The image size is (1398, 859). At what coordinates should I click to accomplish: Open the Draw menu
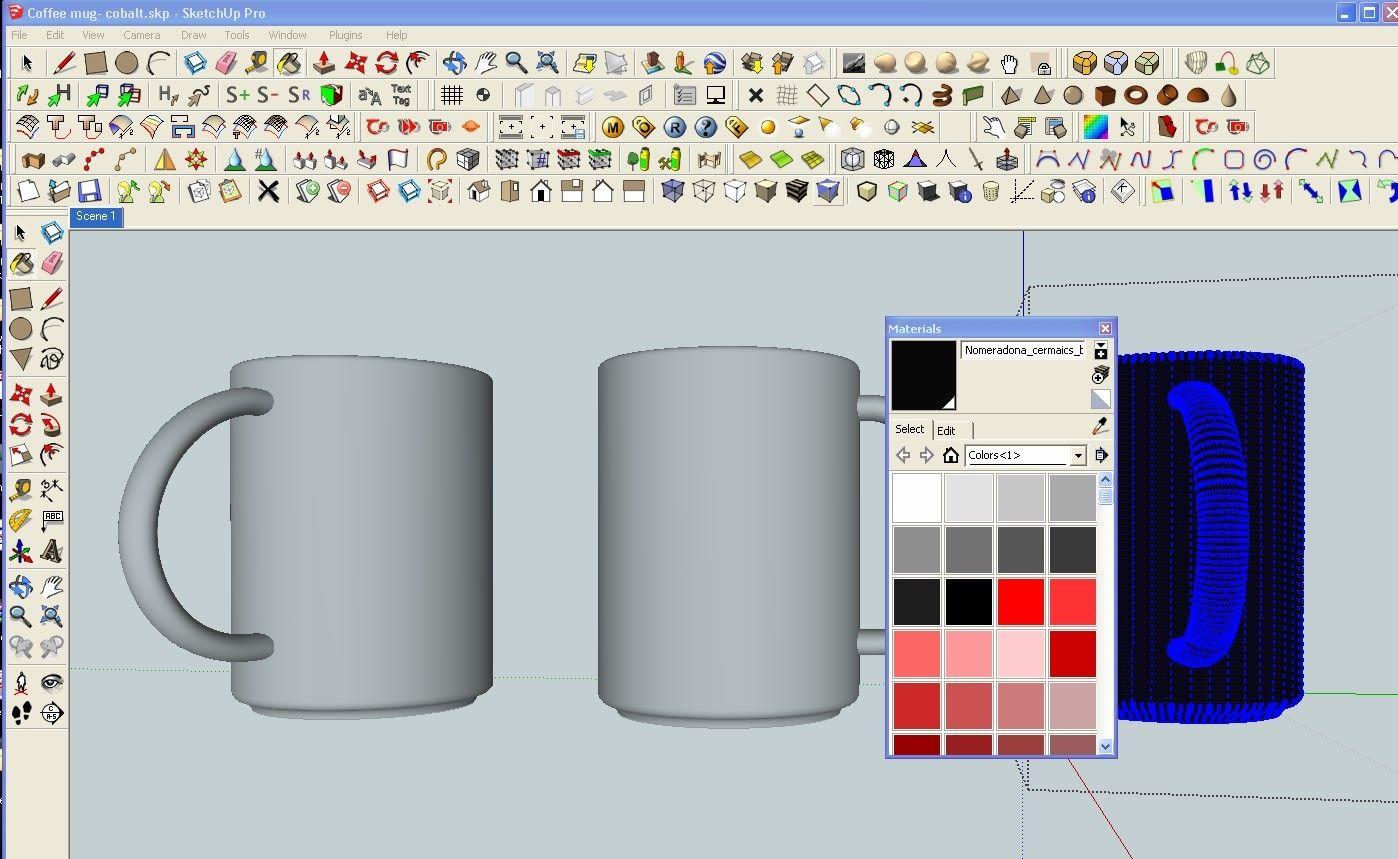tap(193, 35)
